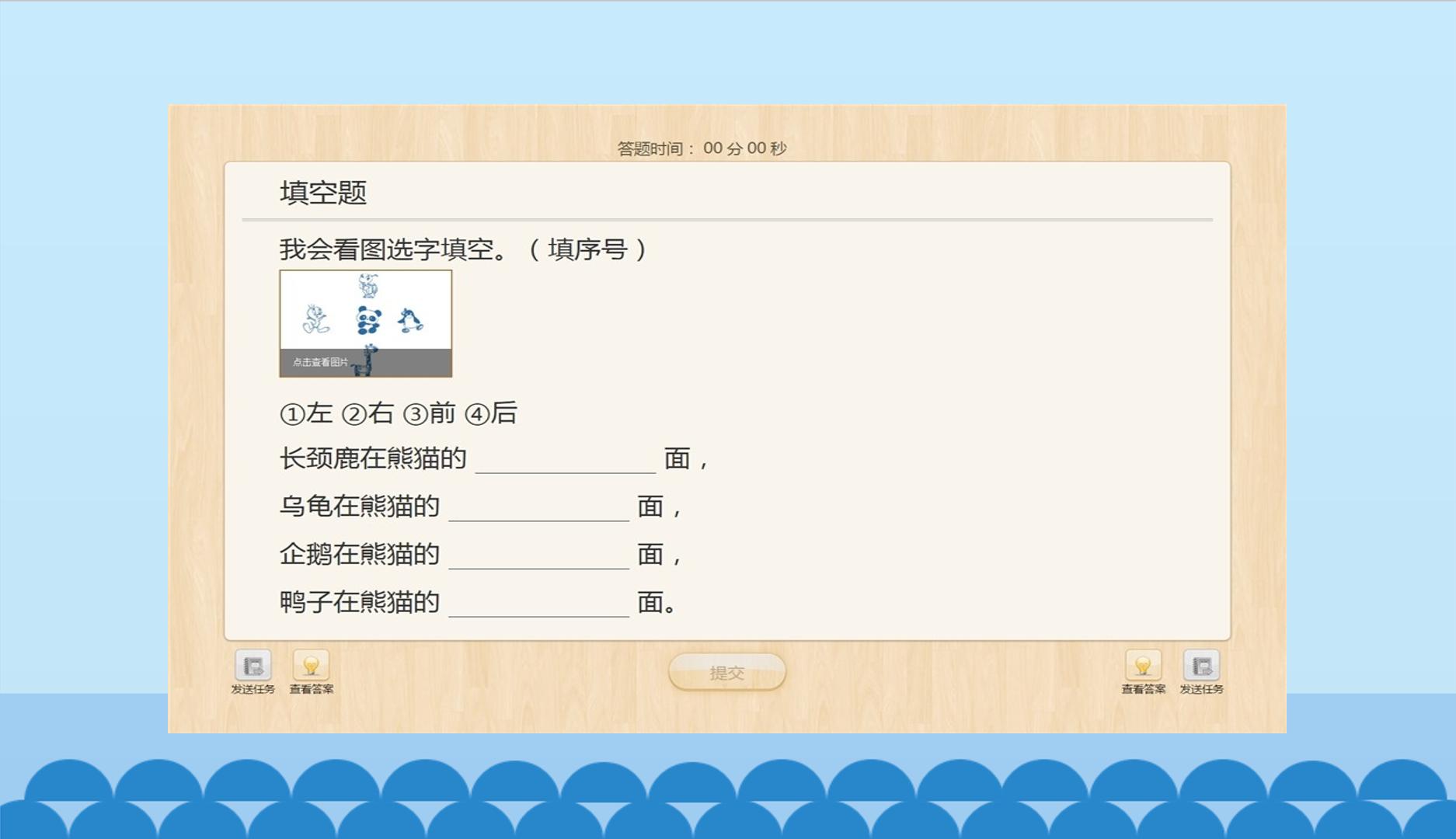Open the animal picture thumbnail
The width and height of the screenshot is (1456, 839).
coord(366,323)
